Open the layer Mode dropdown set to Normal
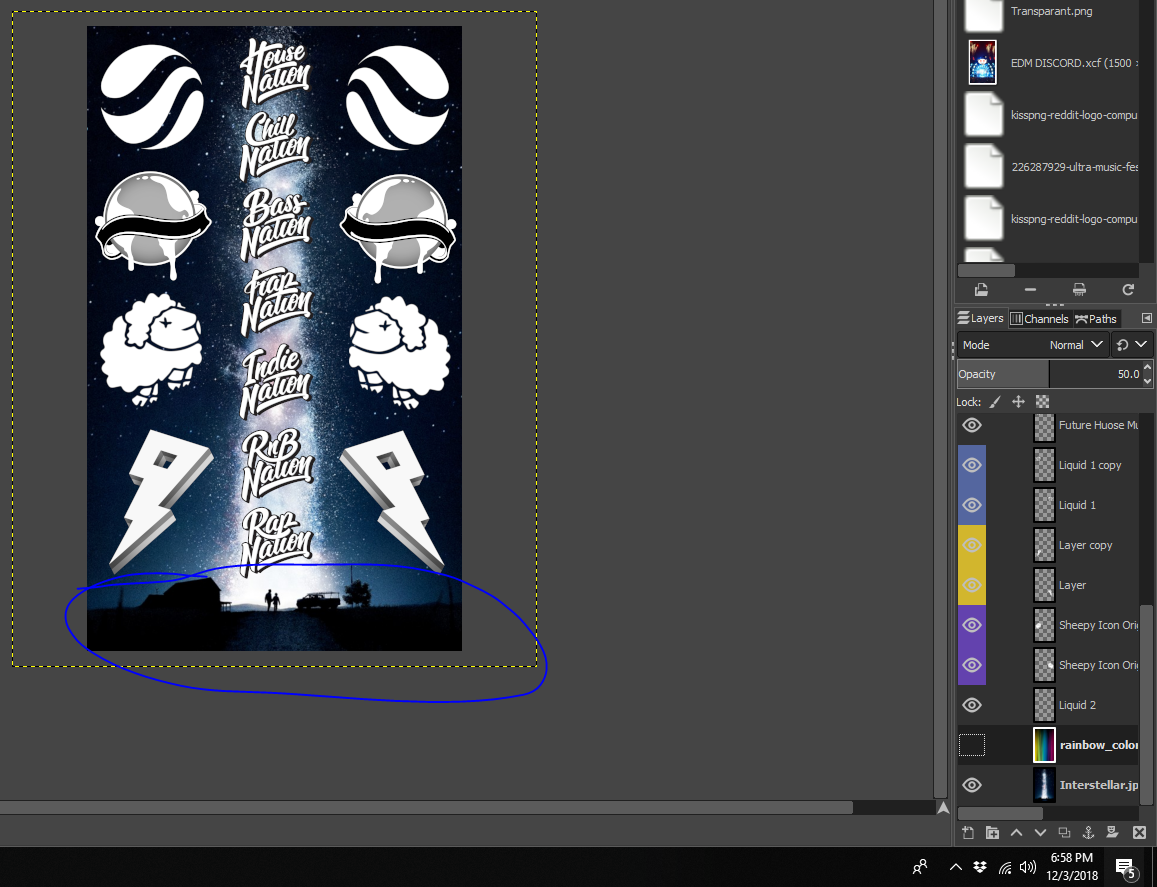The width and height of the screenshot is (1157, 887). pyautogui.click(x=1032, y=345)
